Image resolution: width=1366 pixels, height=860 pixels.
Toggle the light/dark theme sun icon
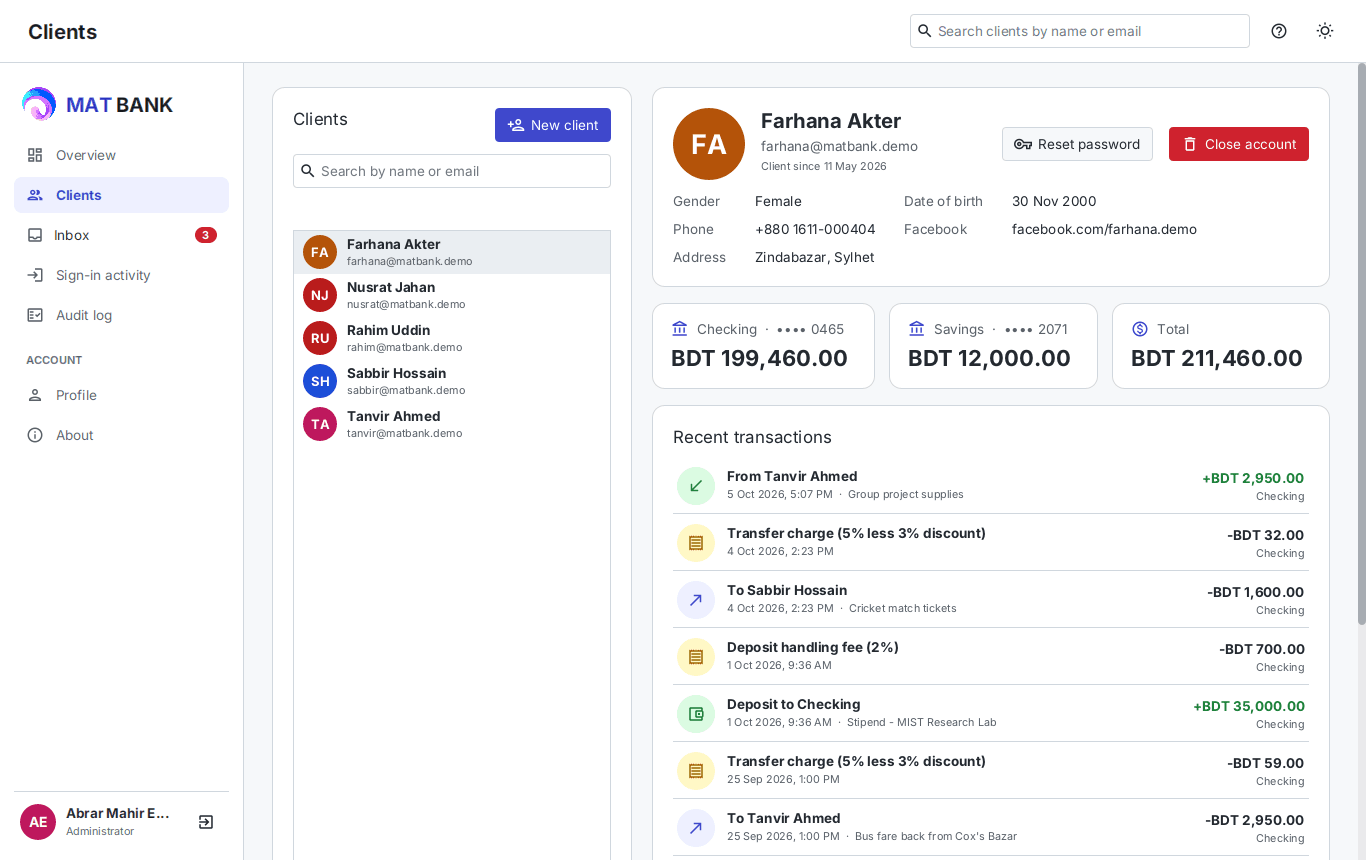click(1325, 31)
